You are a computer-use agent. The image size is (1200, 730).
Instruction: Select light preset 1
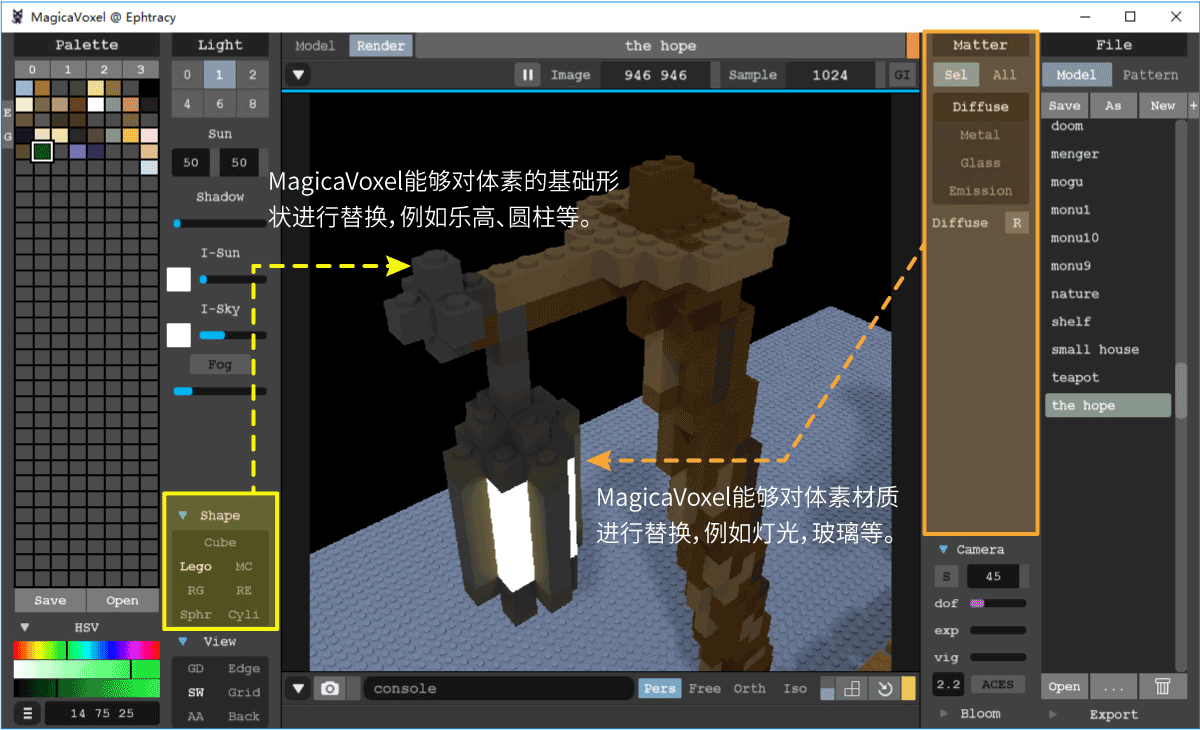pos(220,75)
